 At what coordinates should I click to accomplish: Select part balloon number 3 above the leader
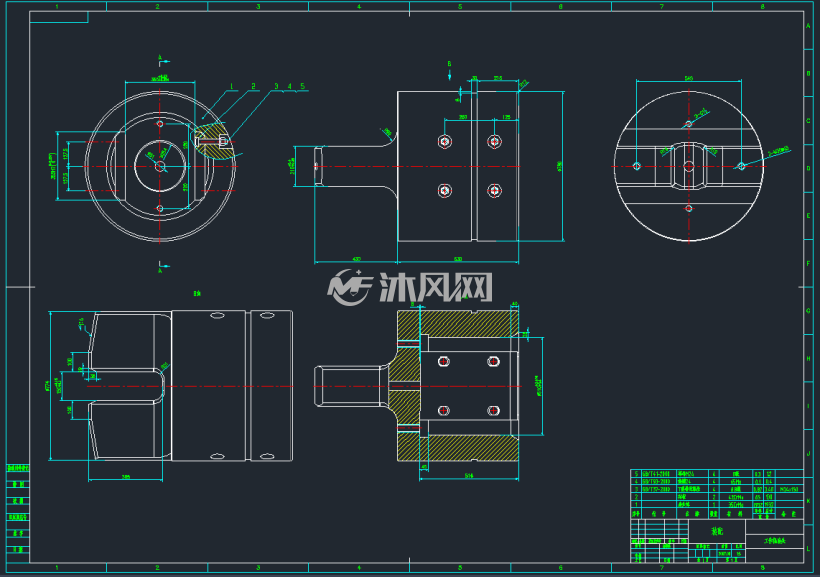(x=276, y=86)
